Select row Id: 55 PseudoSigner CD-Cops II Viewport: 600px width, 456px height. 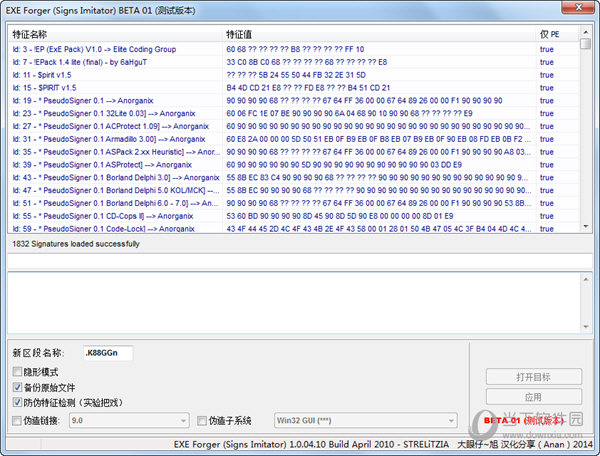click(293, 216)
